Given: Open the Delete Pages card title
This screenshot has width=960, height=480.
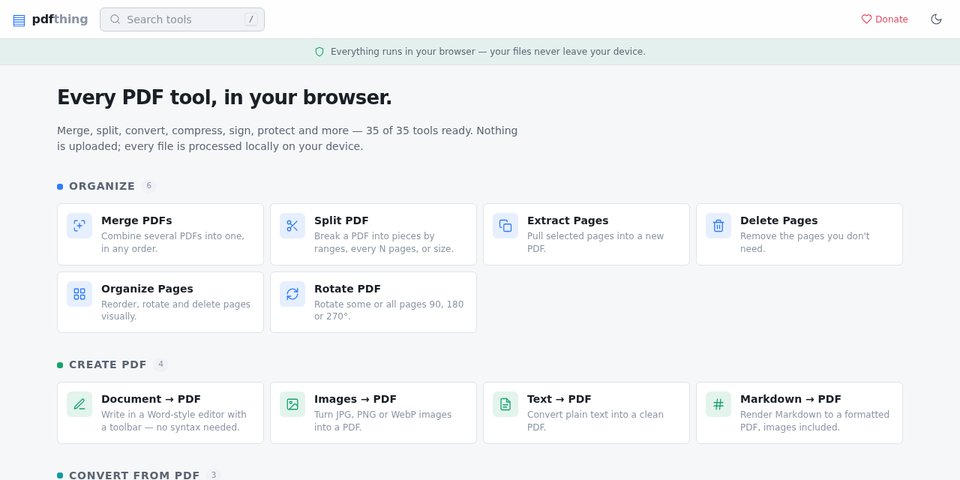Looking at the screenshot, I should point(779,220).
